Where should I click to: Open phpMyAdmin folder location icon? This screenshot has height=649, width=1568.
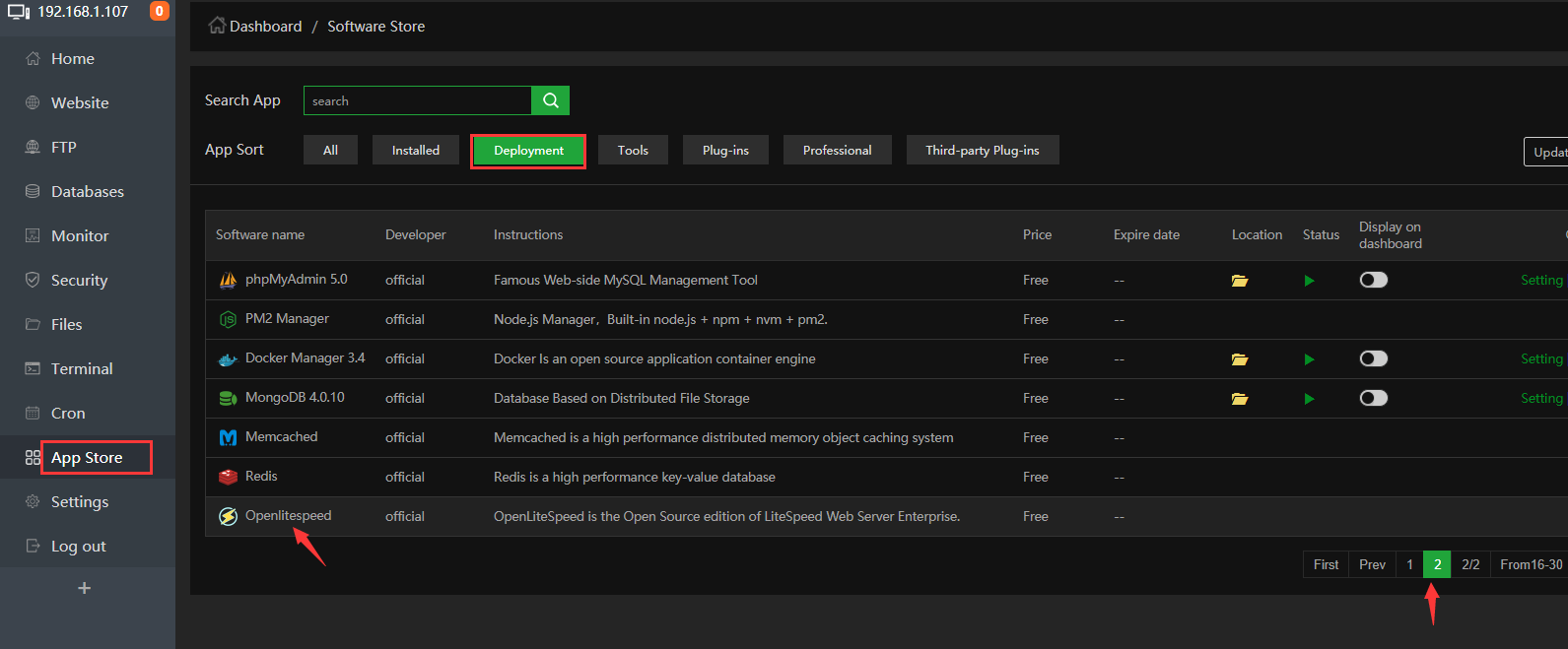(1239, 281)
